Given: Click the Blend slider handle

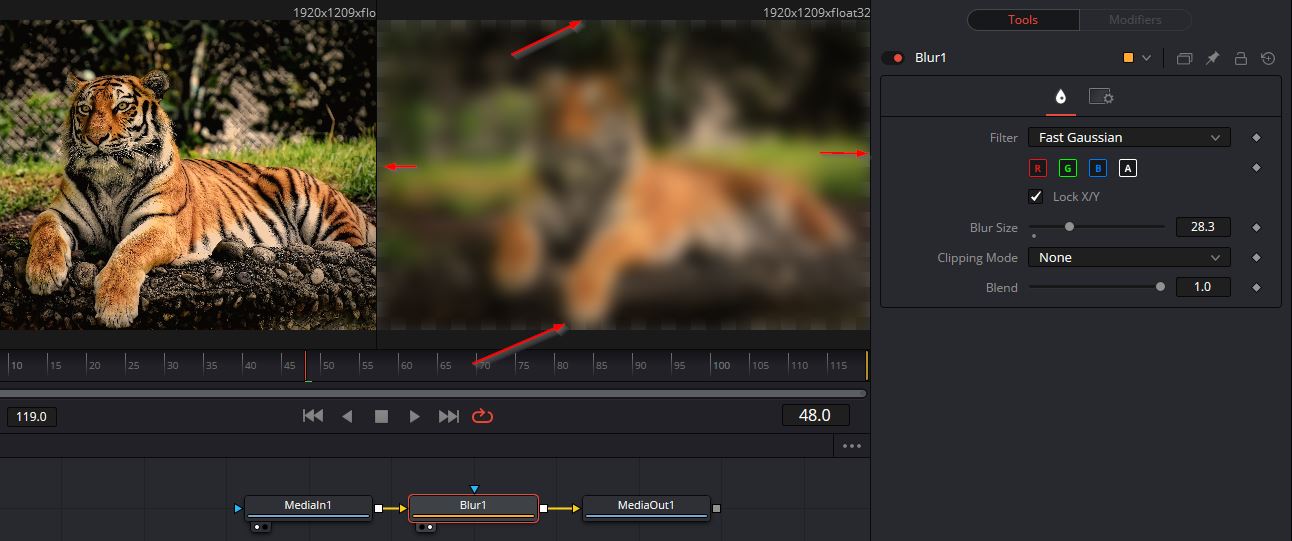Looking at the screenshot, I should [x=1160, y=287].
